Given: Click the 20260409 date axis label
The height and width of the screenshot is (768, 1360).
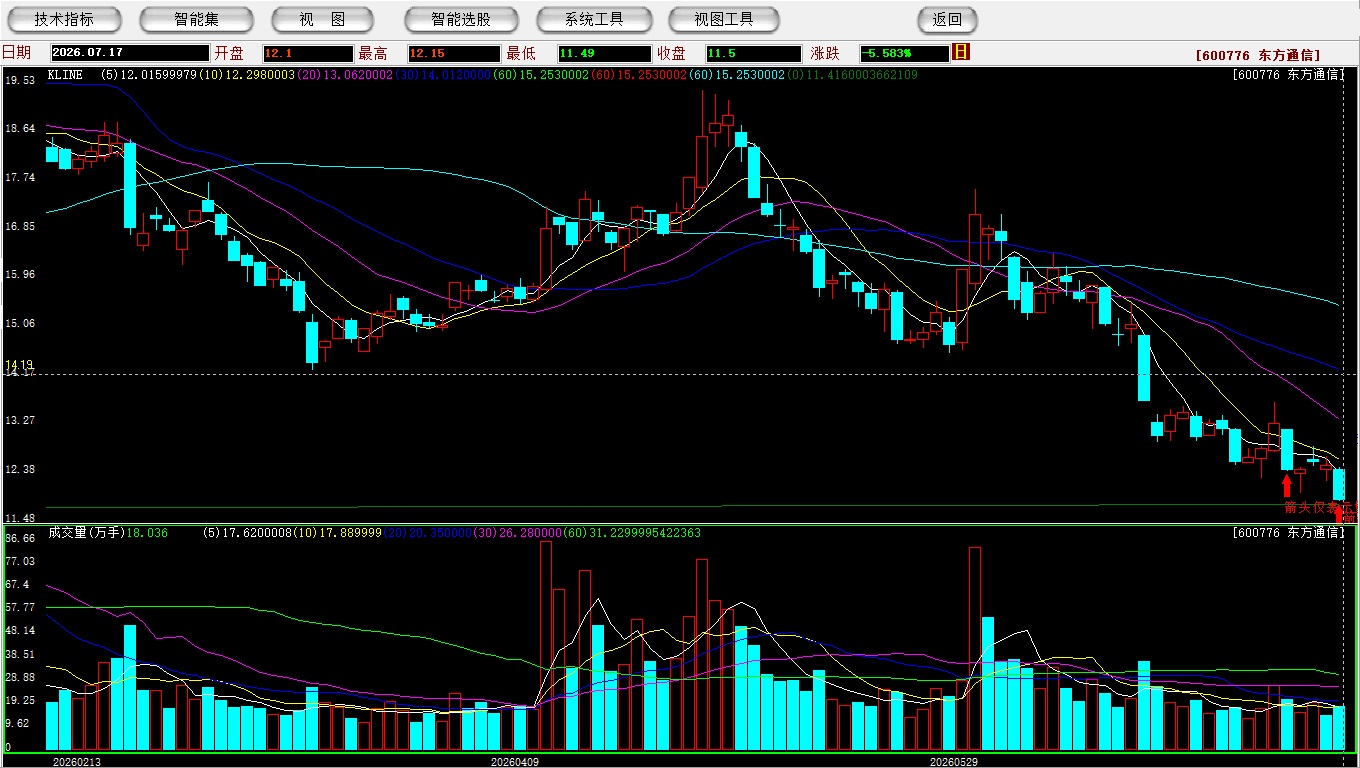Looking at the screenshot, I should [x=515, y=761].
